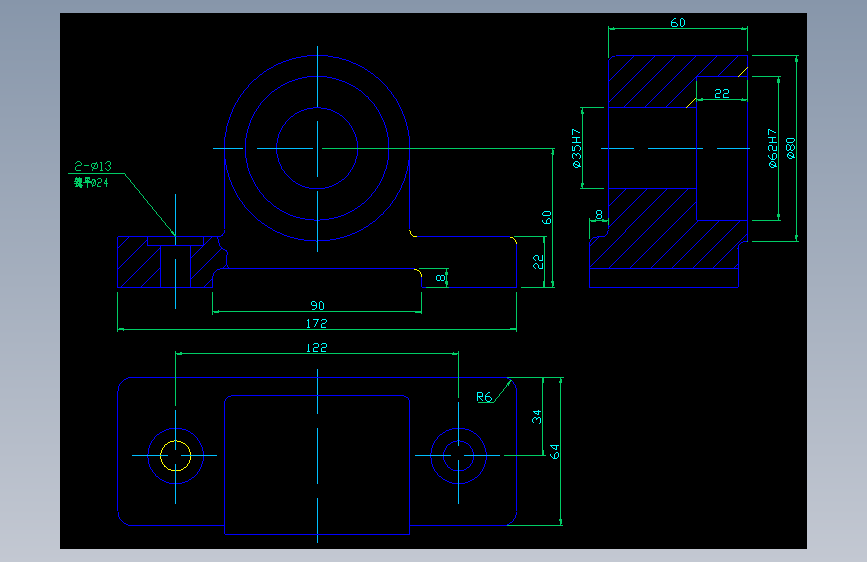Select the horizontal 60 dimension above section view
867x562 pixels.
(x=678, y=23)
